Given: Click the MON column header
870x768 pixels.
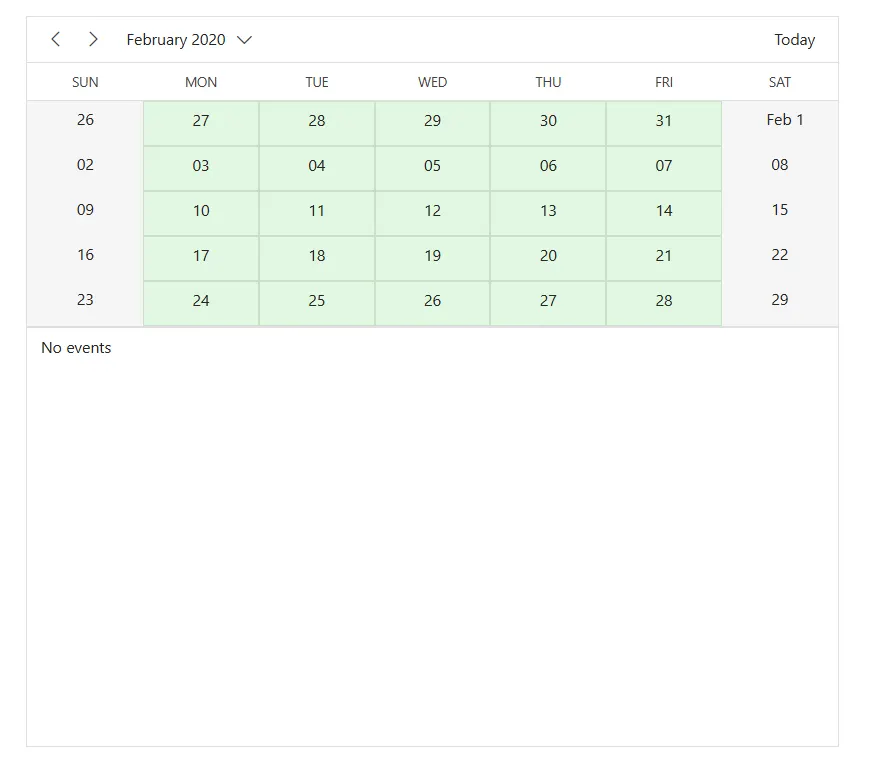Looking at the screenshot, I should click(201, 82).
